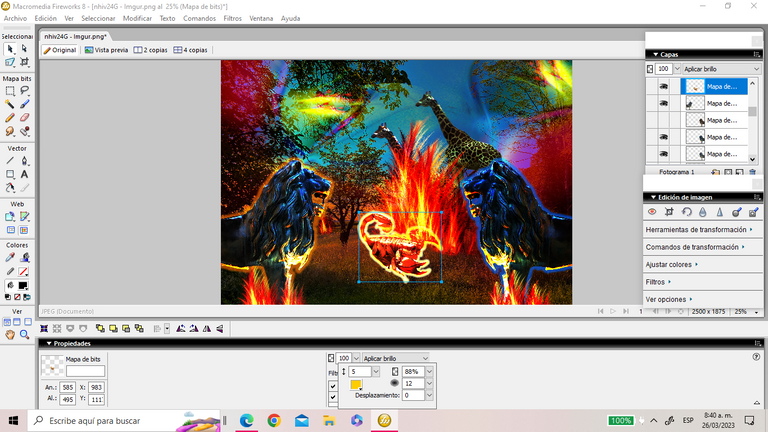Image resolution: width=768 pixels, height=432 pixels.
Task: Collapse the Propiedades panel
Action: coord(48,344)
